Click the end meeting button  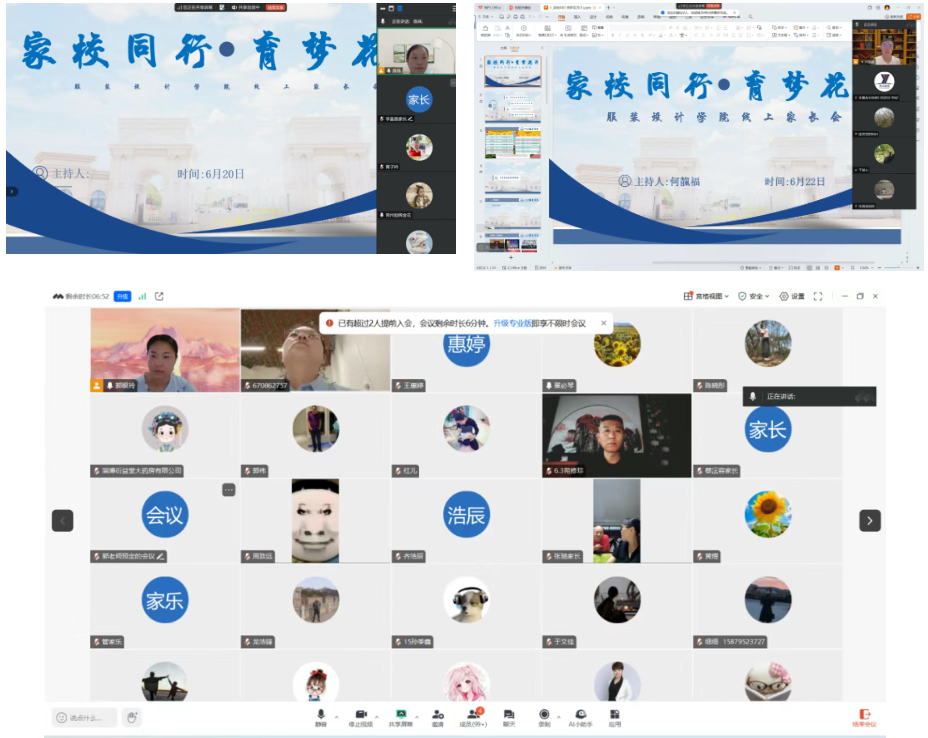point(863,717)
